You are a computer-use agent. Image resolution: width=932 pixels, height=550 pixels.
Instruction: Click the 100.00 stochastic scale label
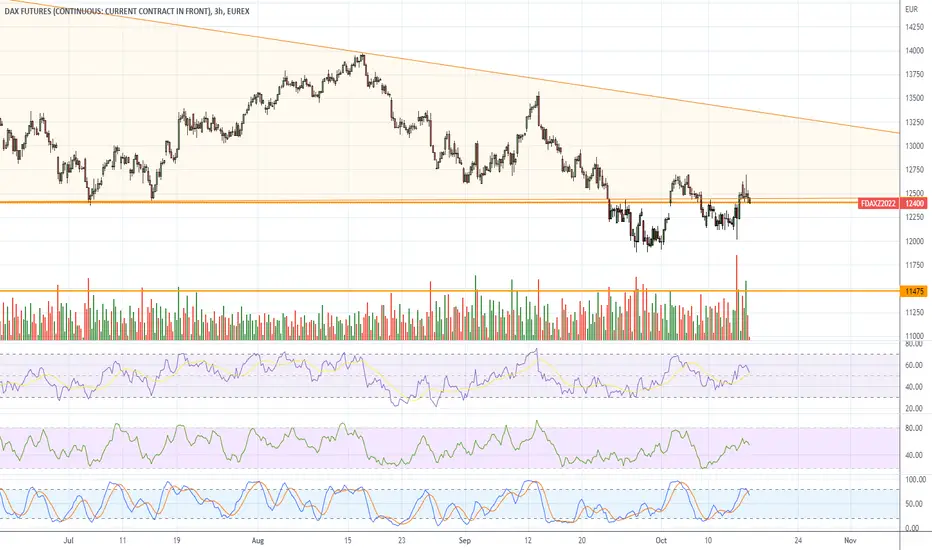point(915,479)
